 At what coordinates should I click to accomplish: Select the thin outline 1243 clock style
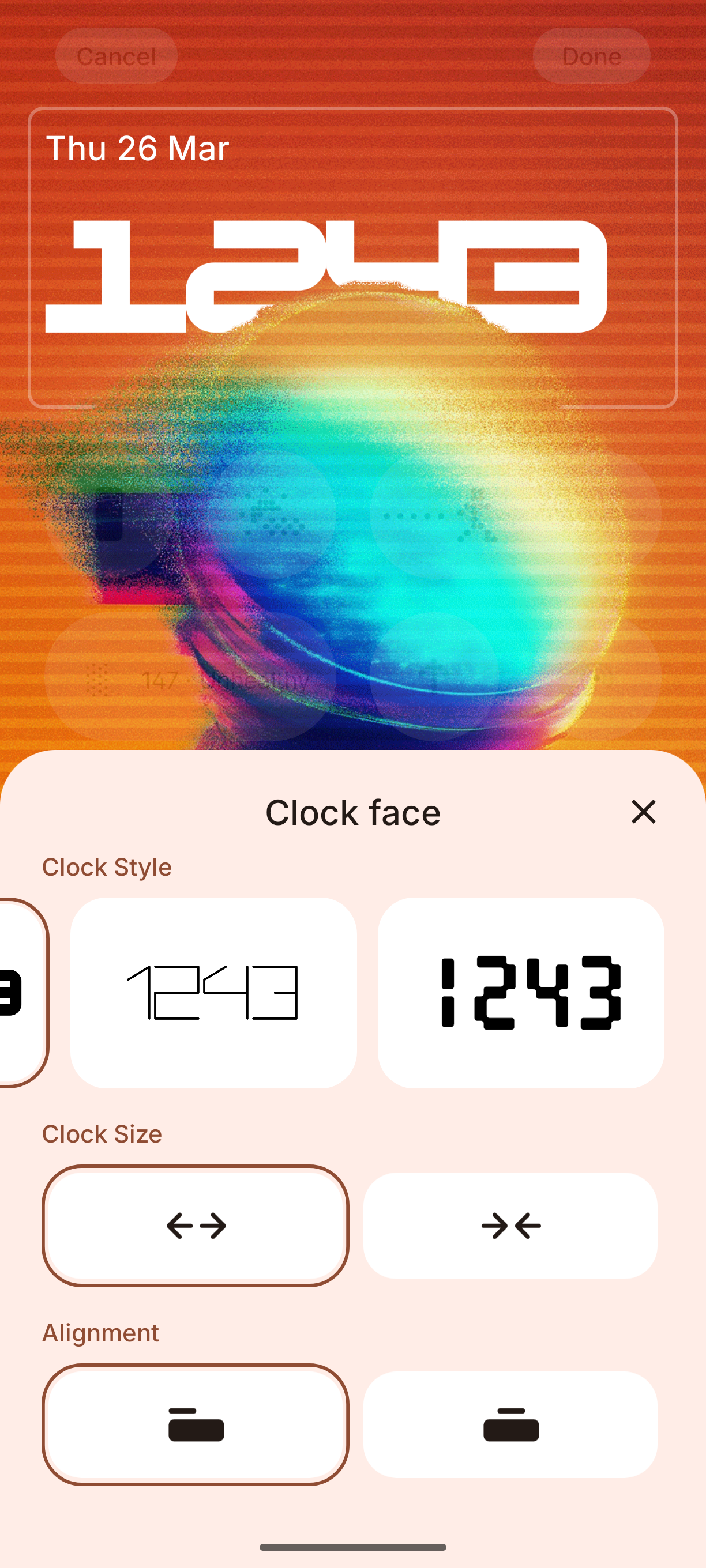point(213,993)
